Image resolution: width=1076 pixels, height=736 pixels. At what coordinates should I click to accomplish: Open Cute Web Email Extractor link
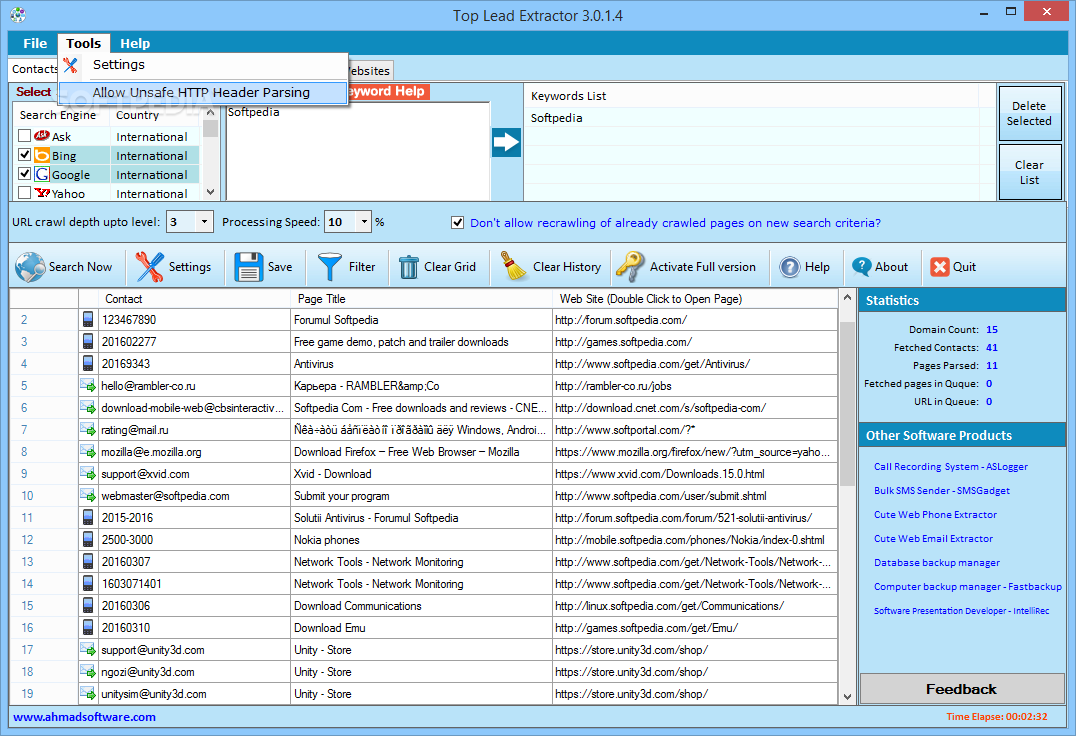tap(933, 538)
